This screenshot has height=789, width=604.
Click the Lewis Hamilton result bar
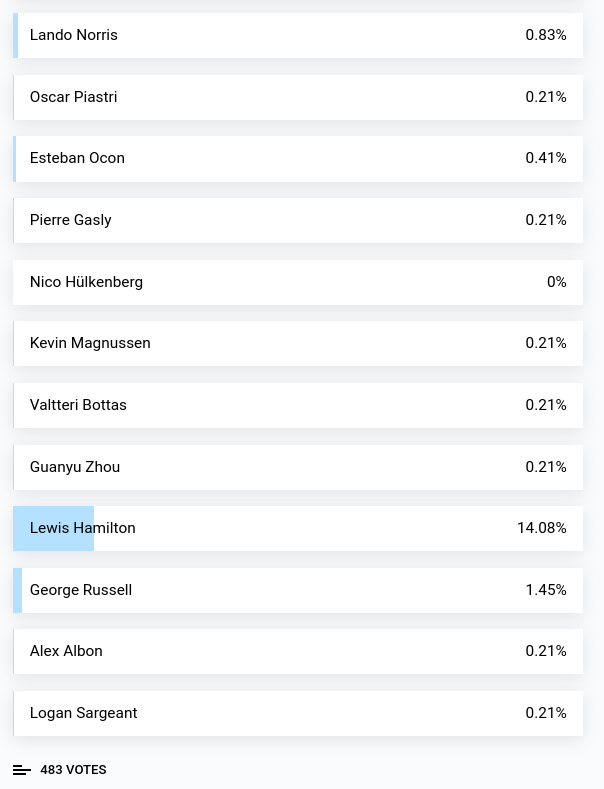point(54,528)
